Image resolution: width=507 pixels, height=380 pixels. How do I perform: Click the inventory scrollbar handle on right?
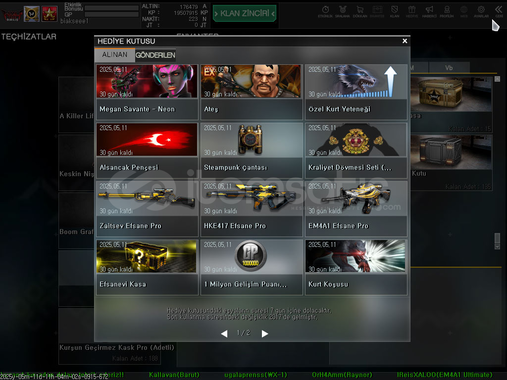click(497, 241)
